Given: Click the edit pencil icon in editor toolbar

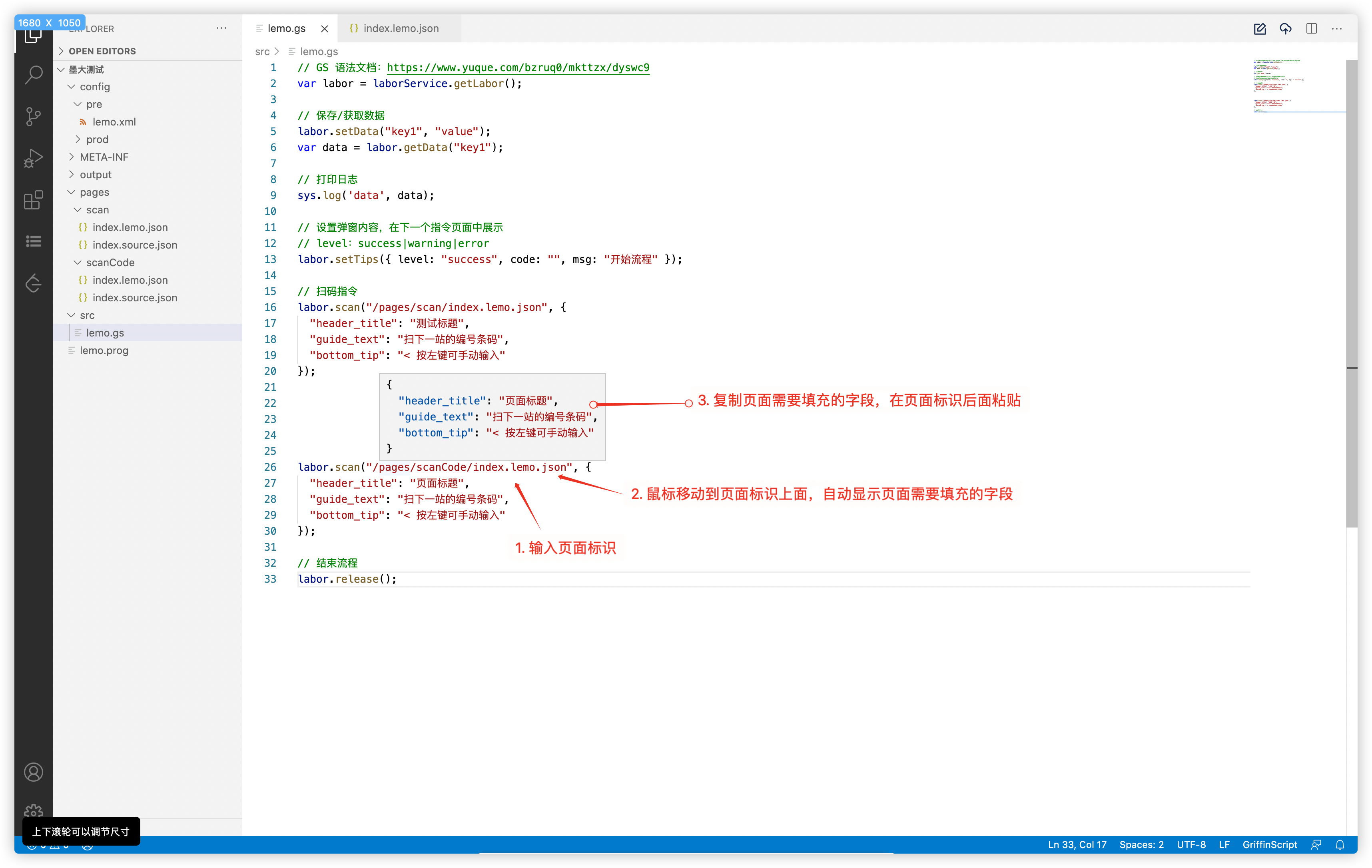Looking at the screenshot, I should point(1260,28).
